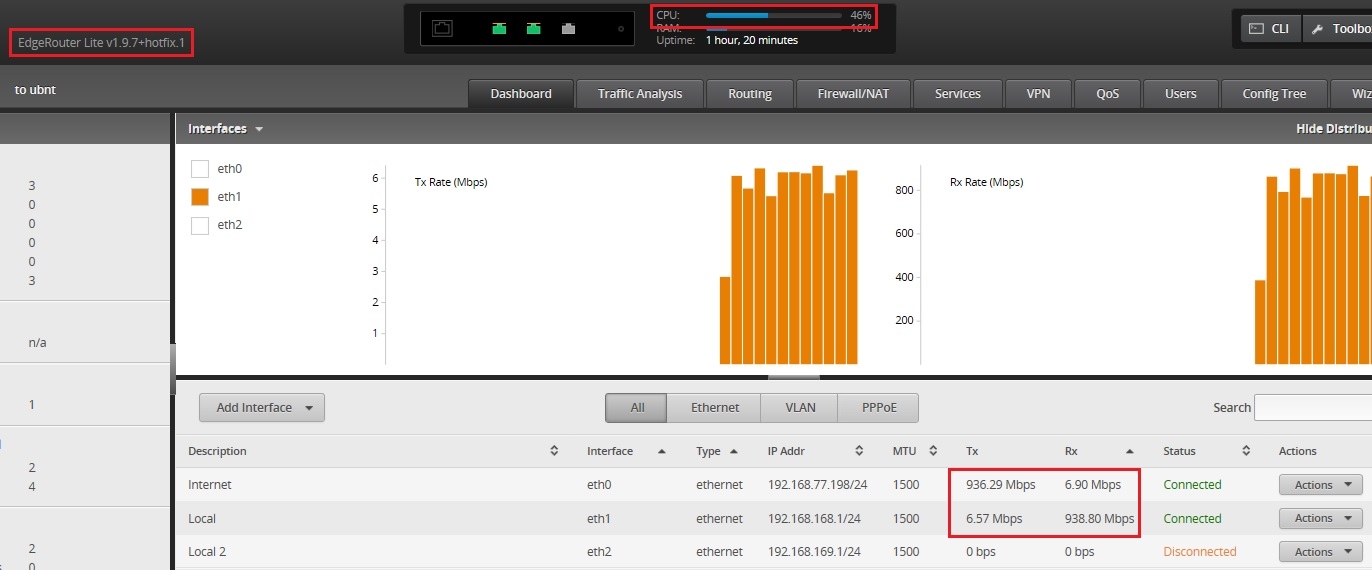Image resolution: width=1372 pixels, height=570 pixels.
Task: Click the grey disconnected port icon
Action: [x=568, y=28]
